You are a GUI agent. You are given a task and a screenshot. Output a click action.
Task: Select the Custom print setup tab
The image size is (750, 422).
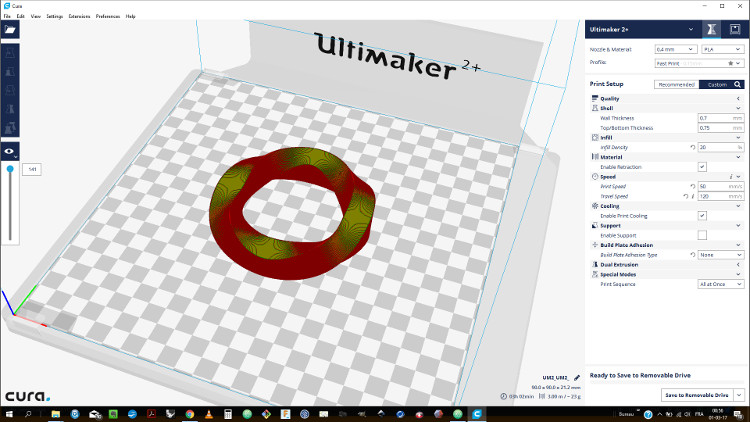tap(717, 84)
